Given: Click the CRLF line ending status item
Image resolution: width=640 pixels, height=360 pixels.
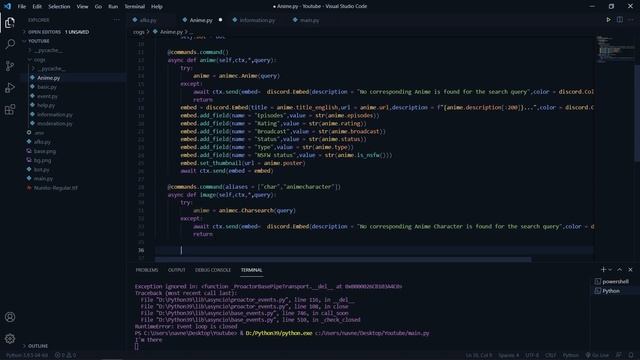Looking at the screenshot, I should click(550, 355).
